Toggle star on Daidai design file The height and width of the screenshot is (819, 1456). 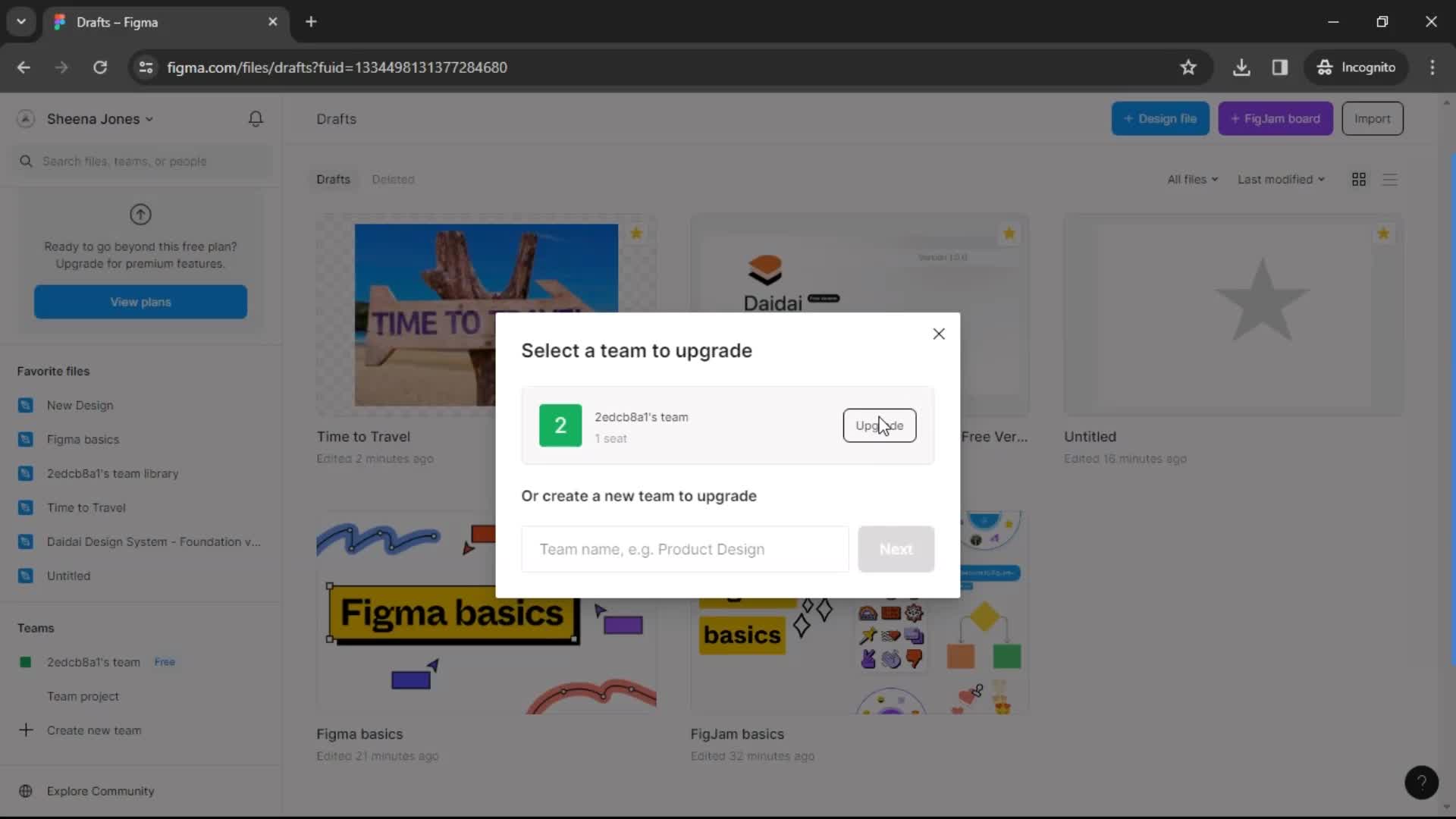[x=1009, y=233]
